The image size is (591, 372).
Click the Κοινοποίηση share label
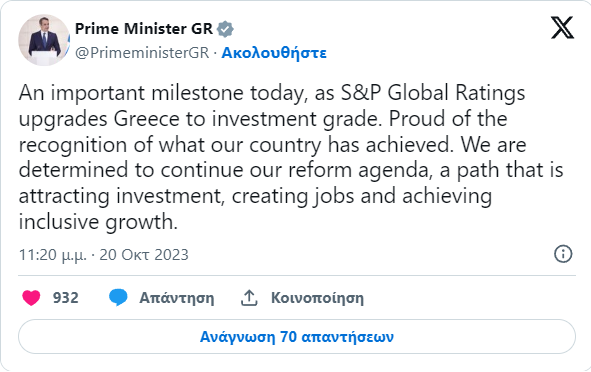click(x=317, y=298)
